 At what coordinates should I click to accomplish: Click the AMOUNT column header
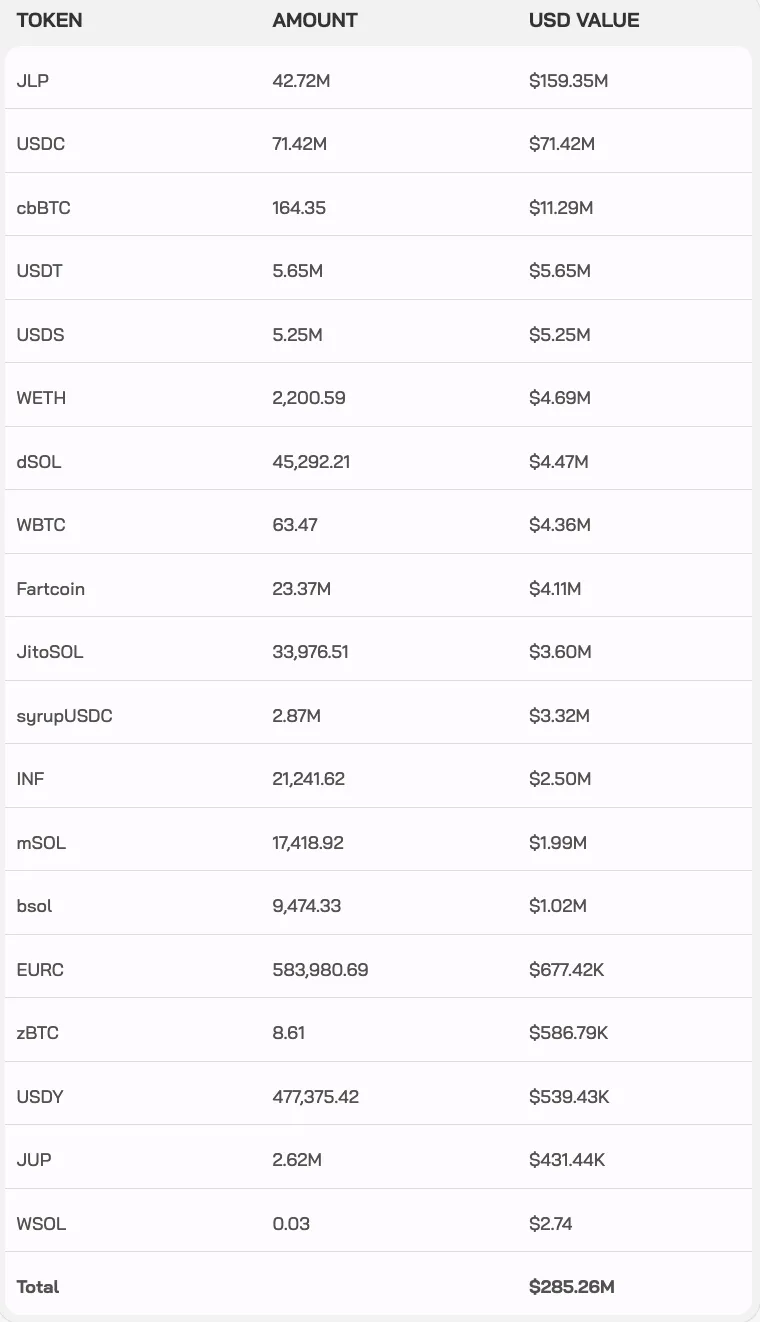pos(315,20)
